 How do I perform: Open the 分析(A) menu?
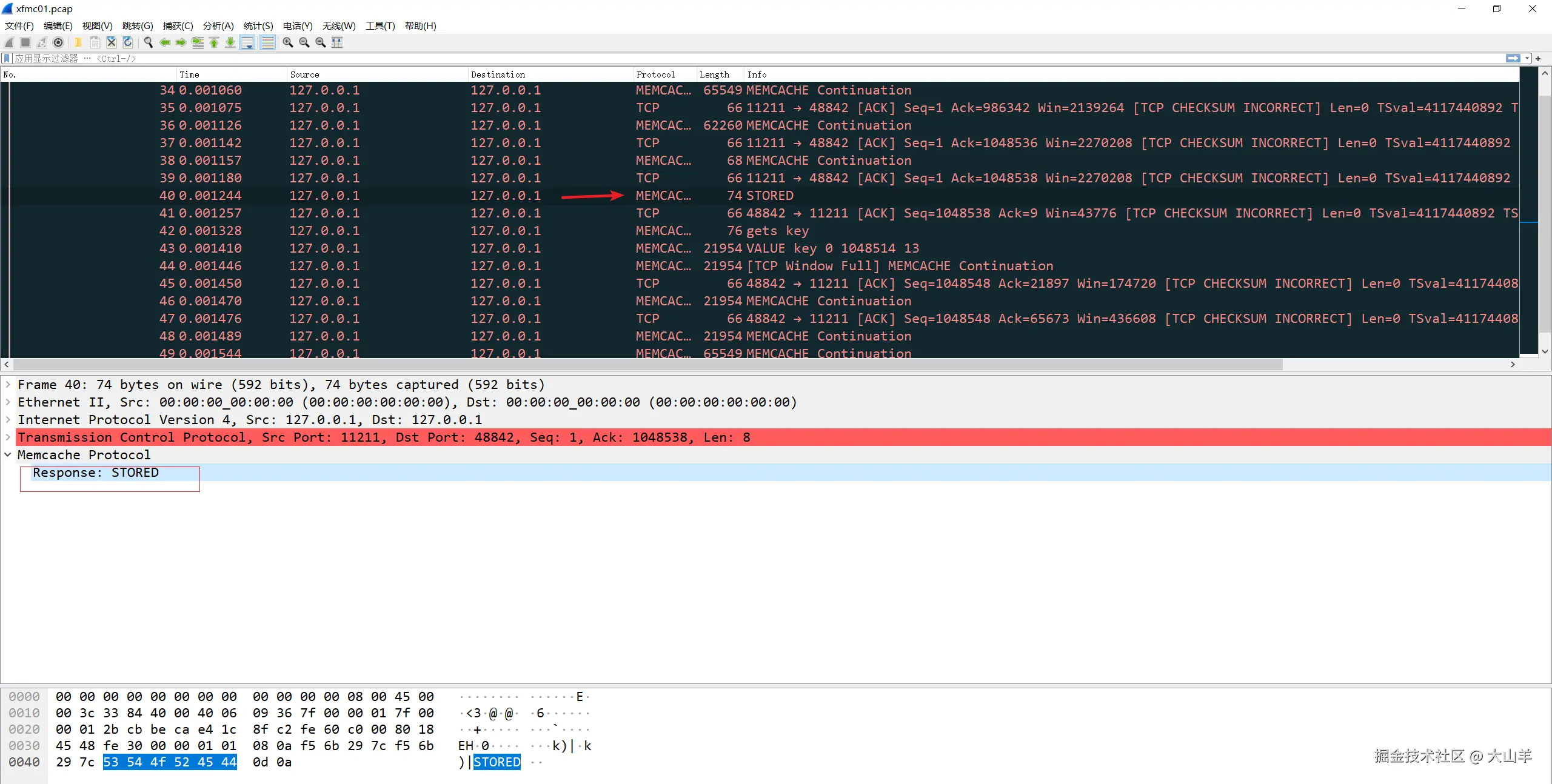click(218, 26)
